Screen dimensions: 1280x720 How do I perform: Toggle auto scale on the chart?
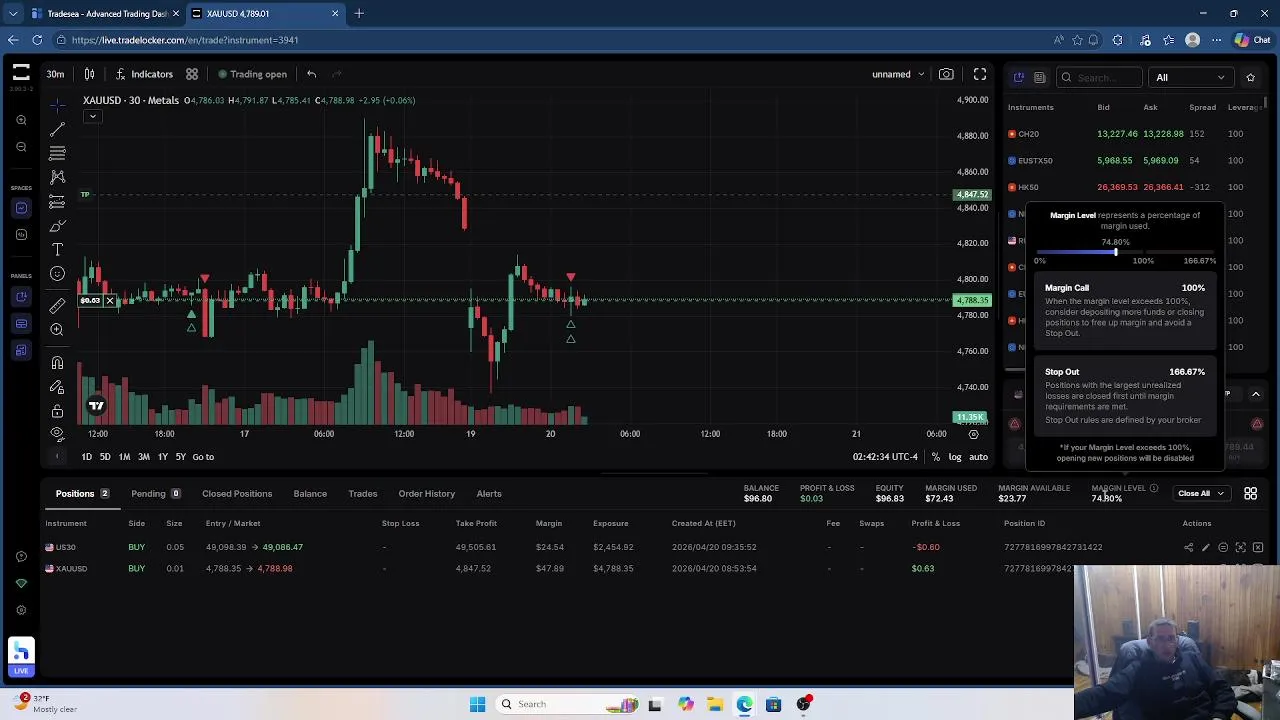[978, 457]
